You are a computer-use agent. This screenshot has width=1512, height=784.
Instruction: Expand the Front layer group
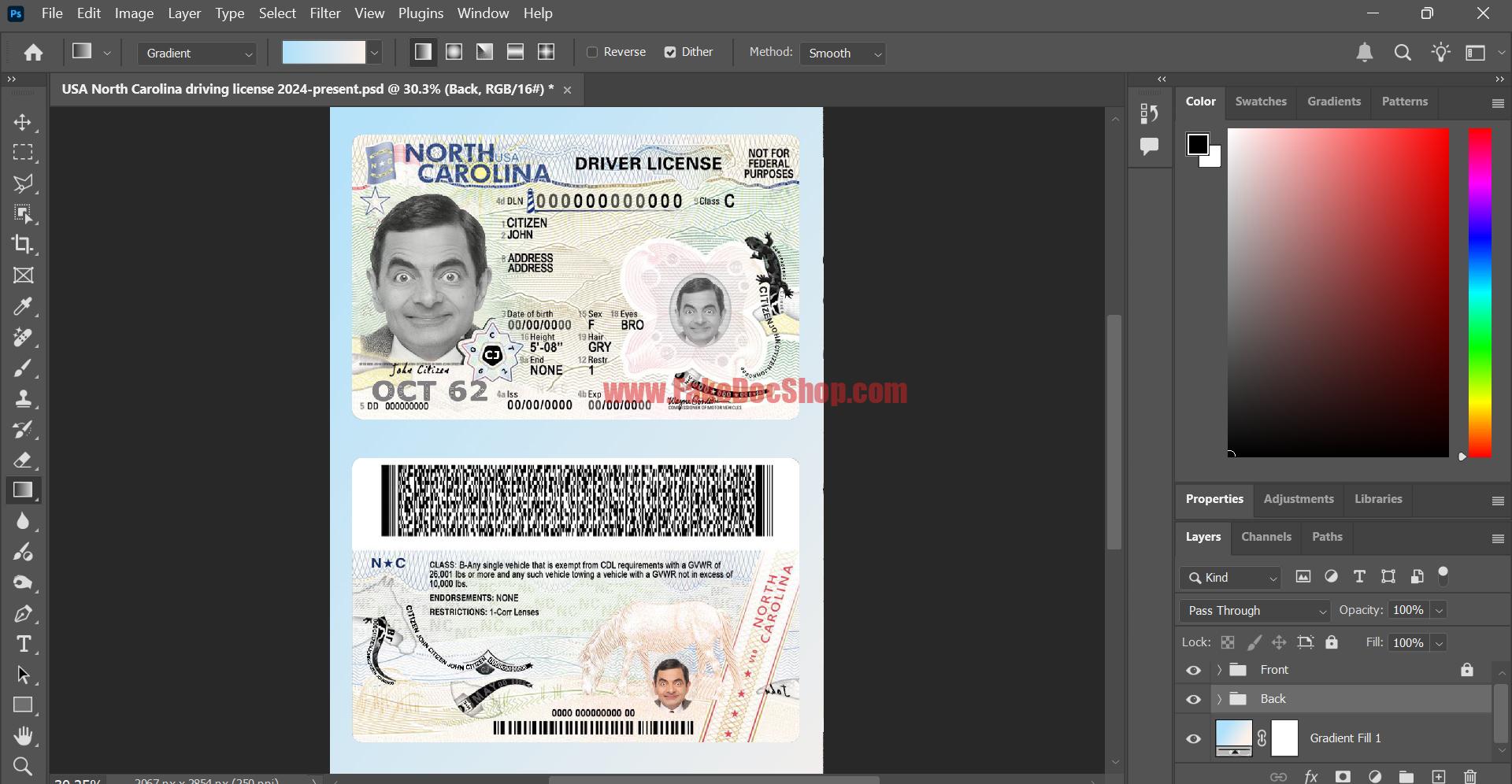pyautogui.click(x=1219, y=670)
